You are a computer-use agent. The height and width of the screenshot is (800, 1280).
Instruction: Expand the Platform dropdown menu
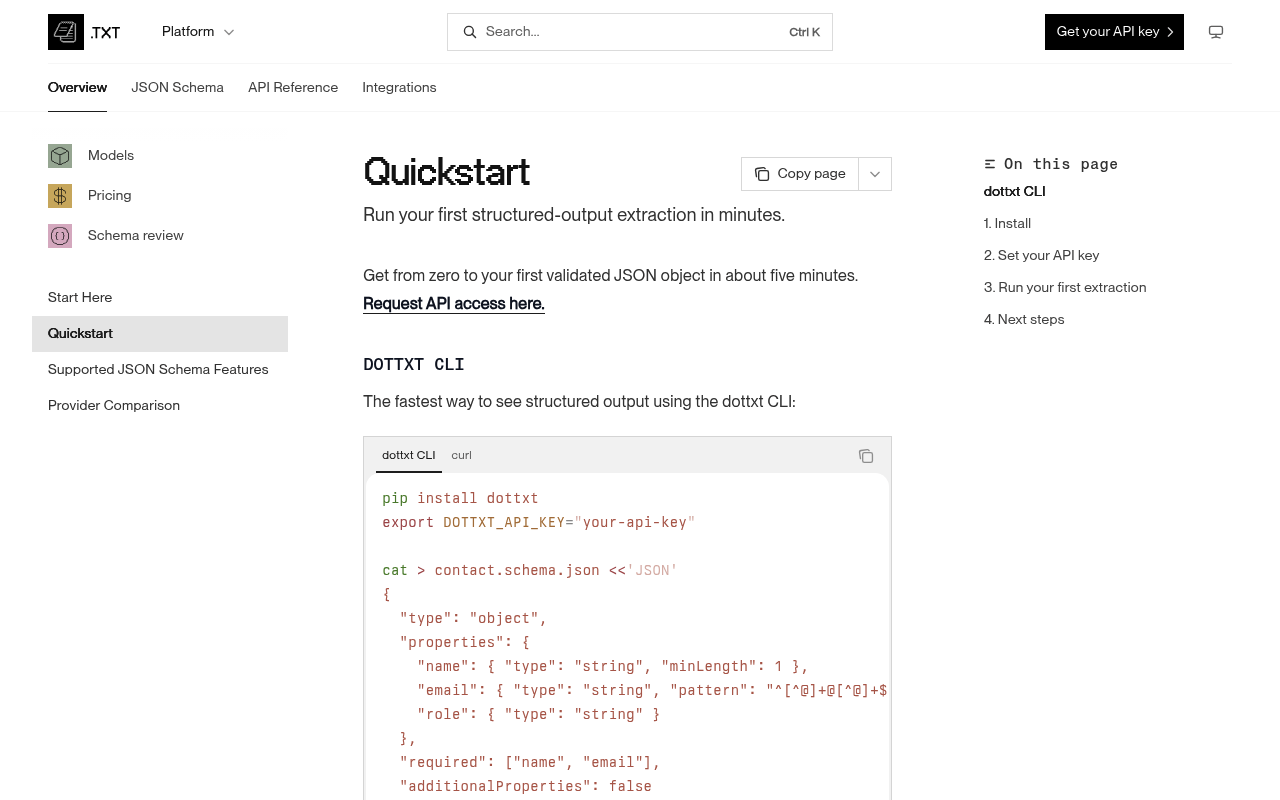click(198, 32)
